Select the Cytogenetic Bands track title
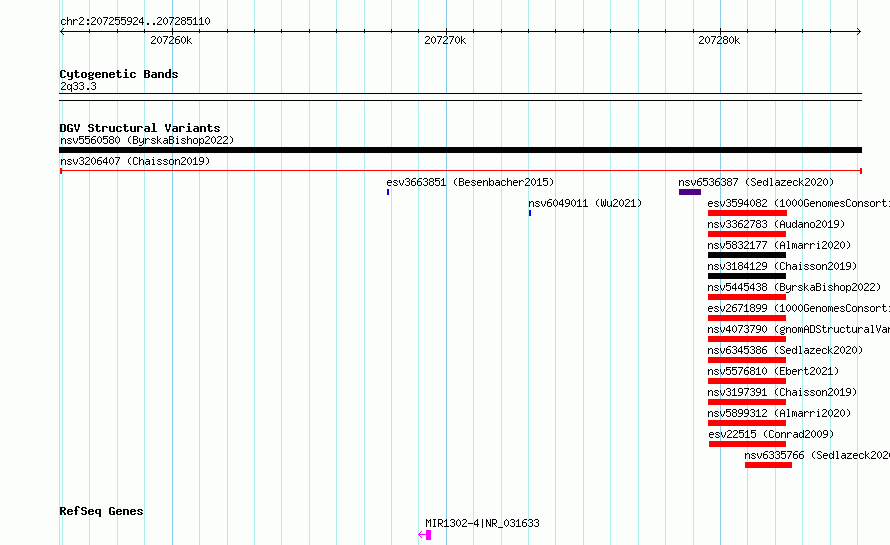Viewport: 890px width, 545px height. click(119, 74)
